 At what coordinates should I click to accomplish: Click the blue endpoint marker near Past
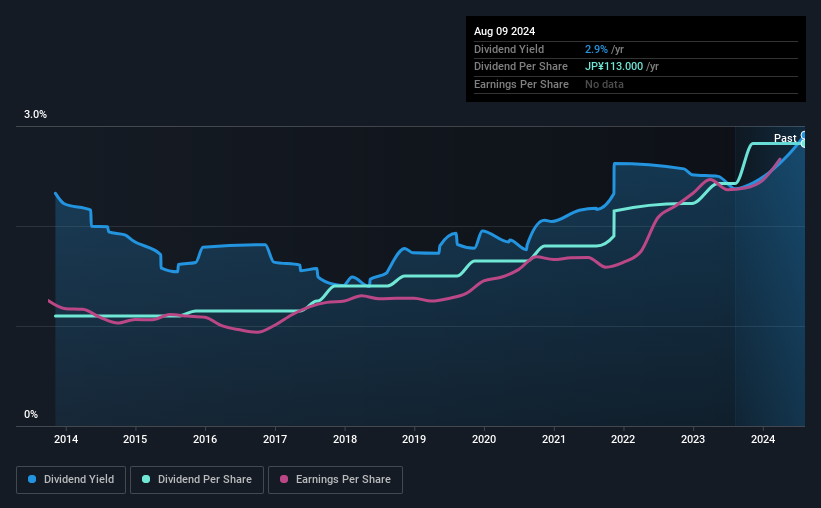pyautogui.click(x=804, y=135)
